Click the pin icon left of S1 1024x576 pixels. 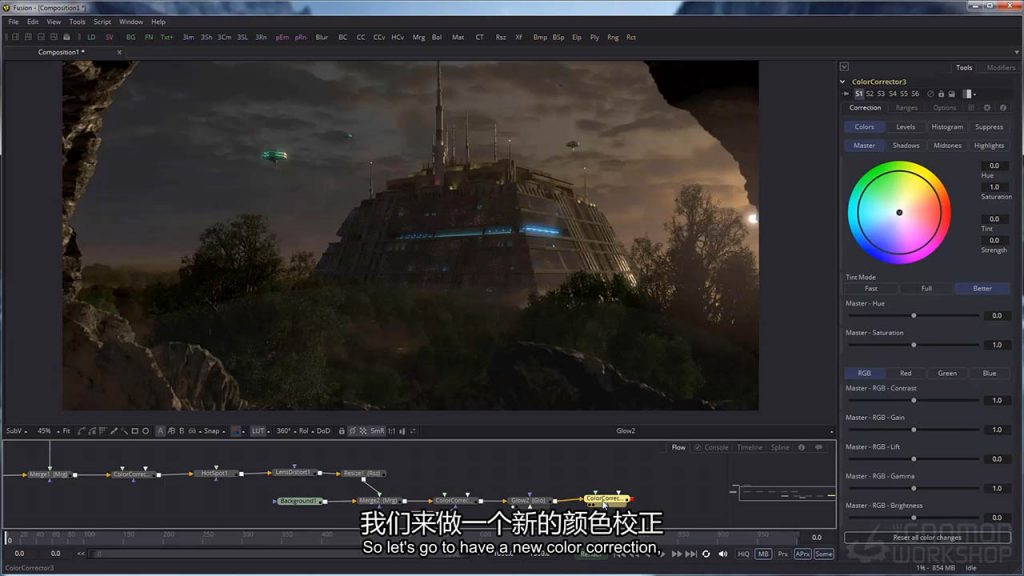[x=847, y=94]
